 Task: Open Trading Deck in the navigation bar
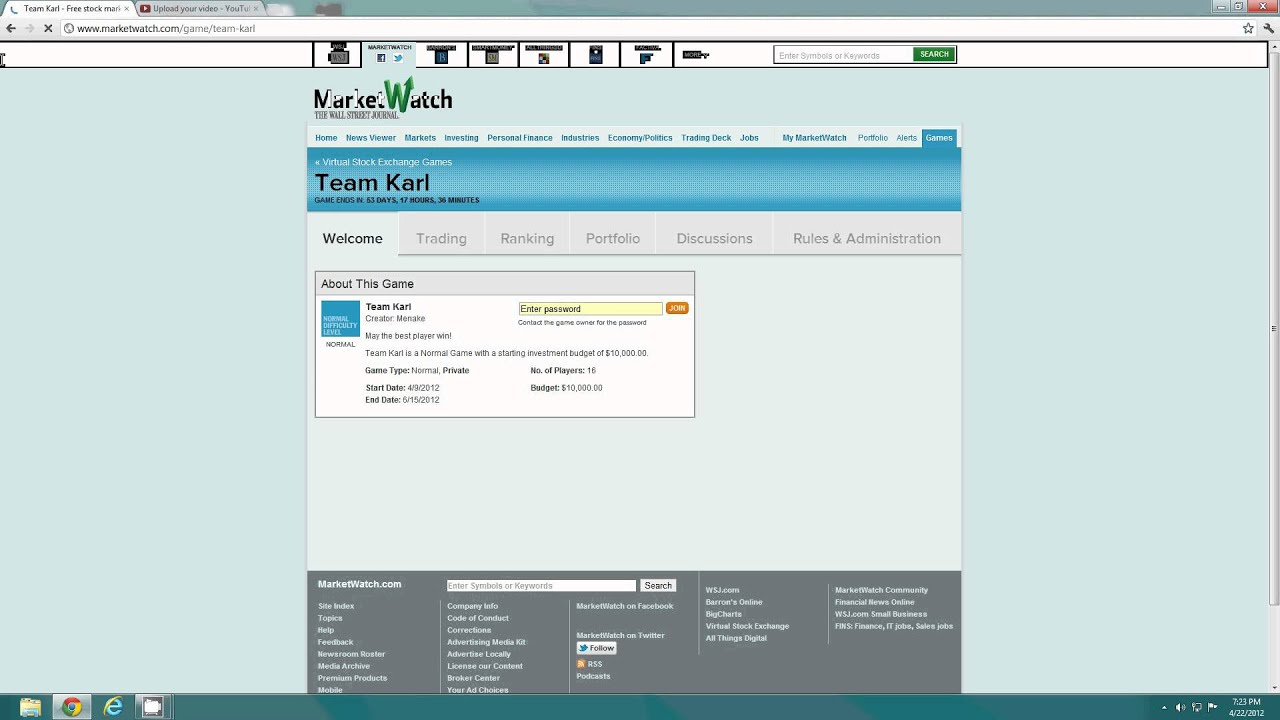coord(706,138)
